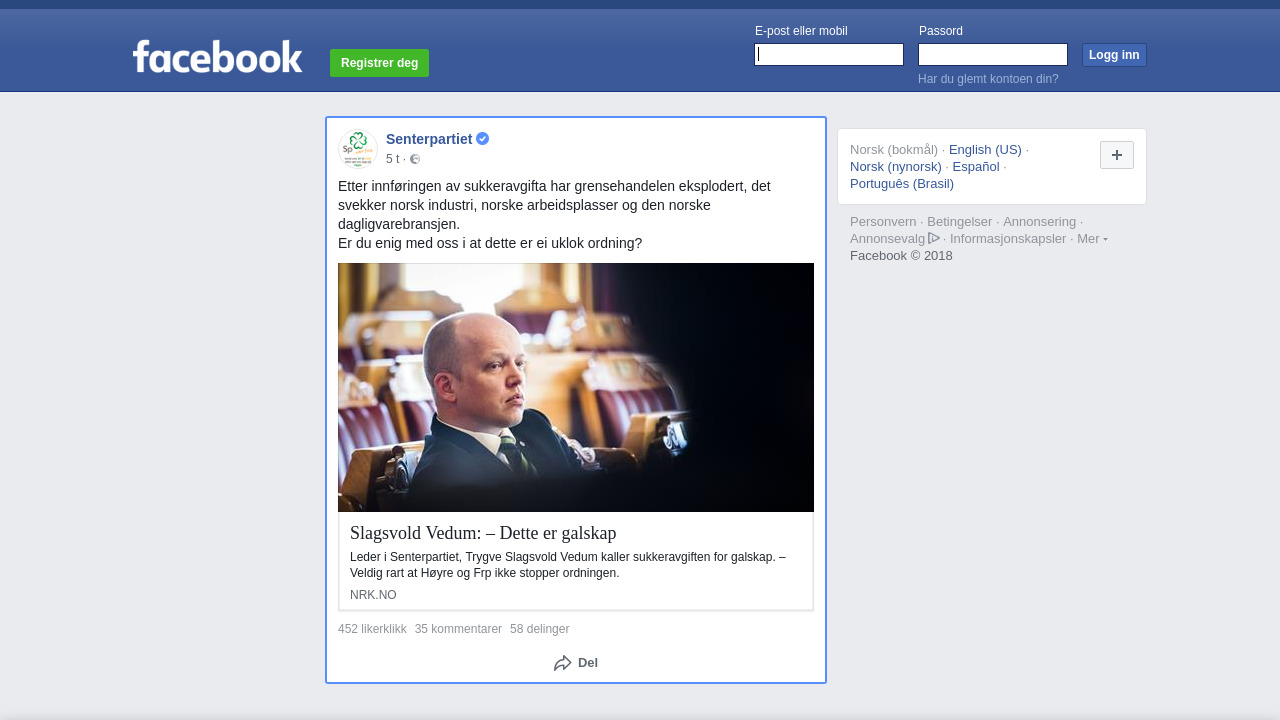Switch language to Español
This screenshot has width=1280, height=720.
pos(976,167)
